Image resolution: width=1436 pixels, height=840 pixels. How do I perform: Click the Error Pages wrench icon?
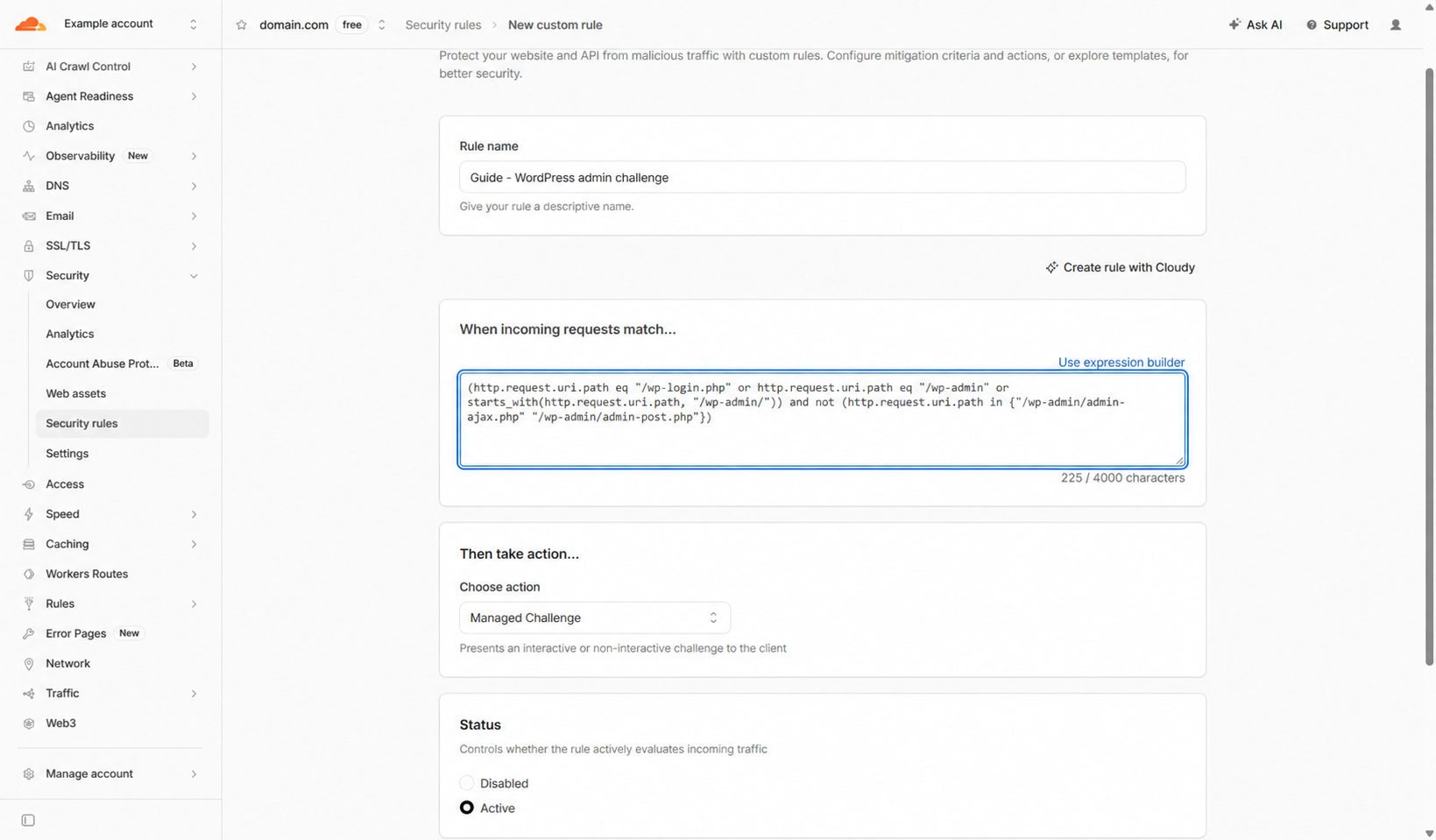coord(29,633)
